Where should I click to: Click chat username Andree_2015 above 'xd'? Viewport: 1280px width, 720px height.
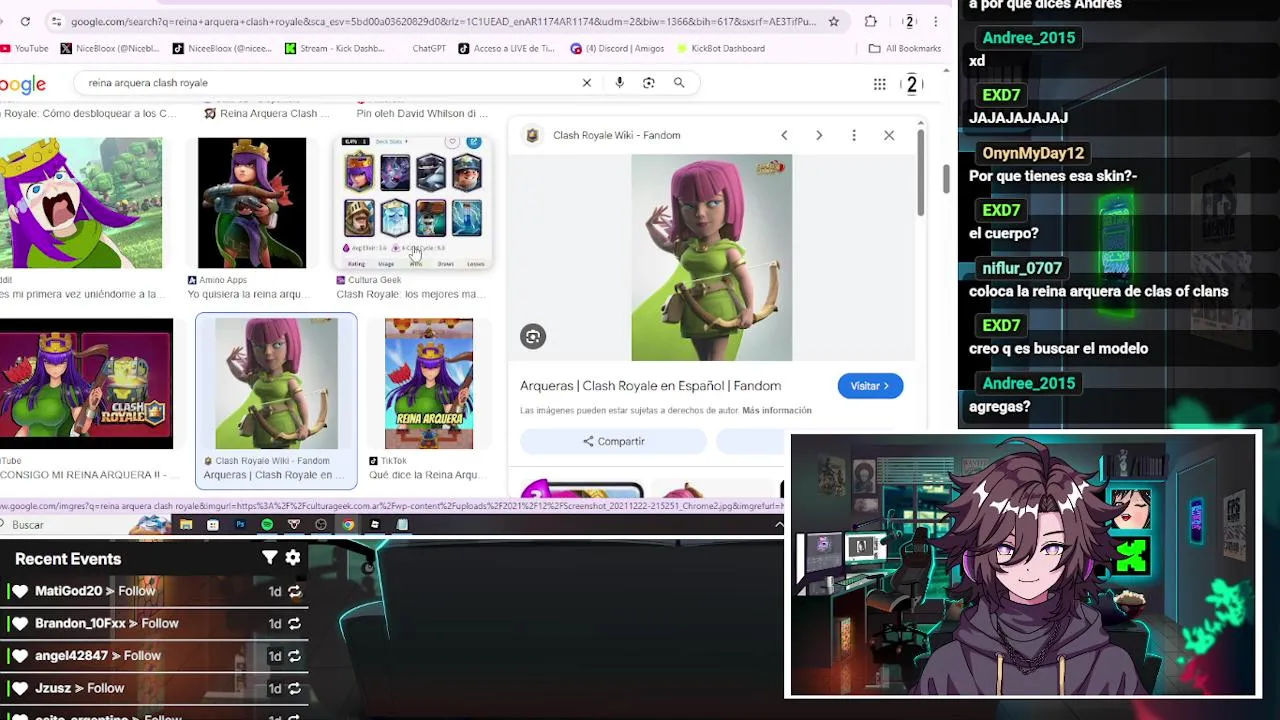point(1029,38)
